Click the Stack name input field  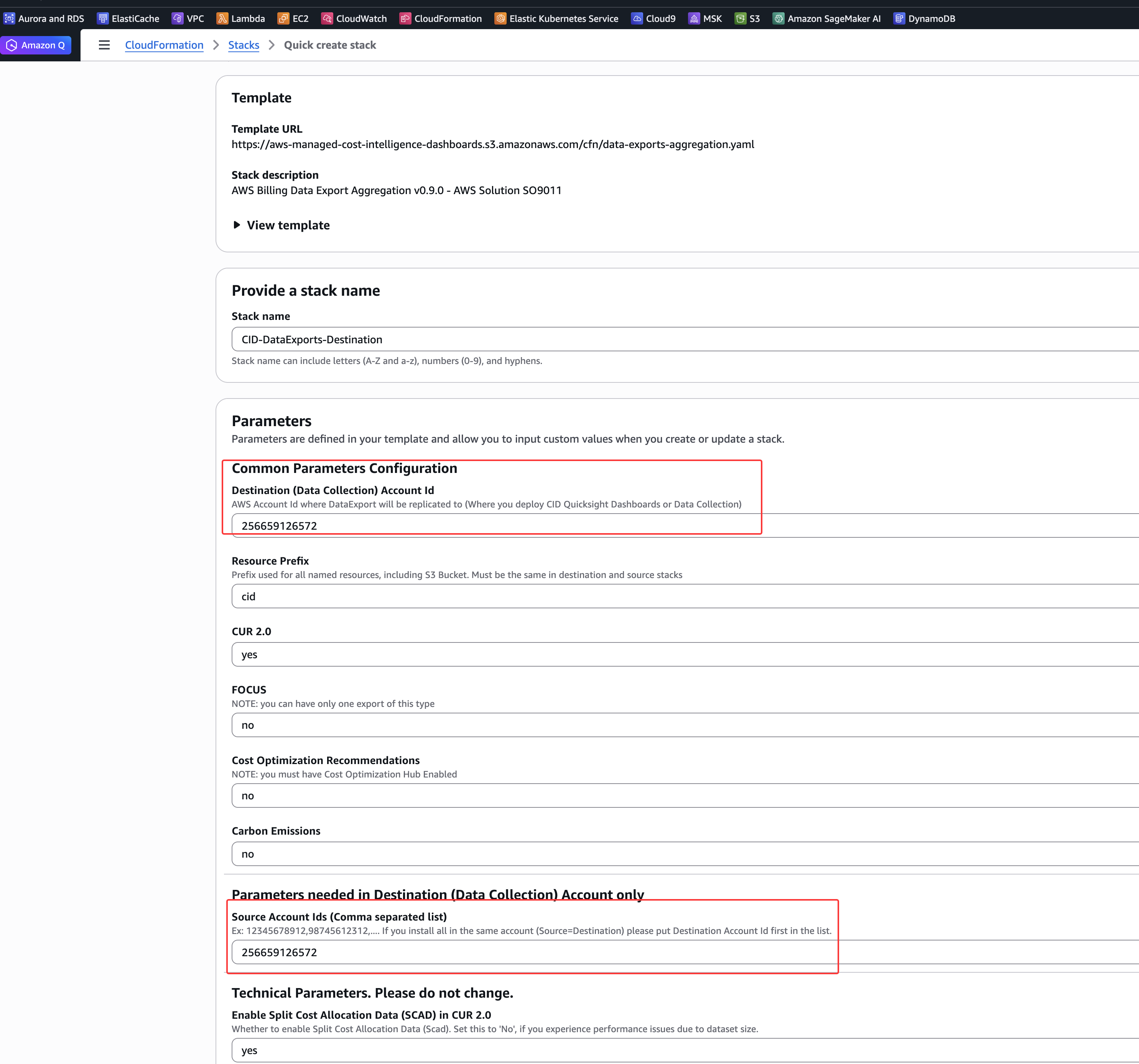682,339
